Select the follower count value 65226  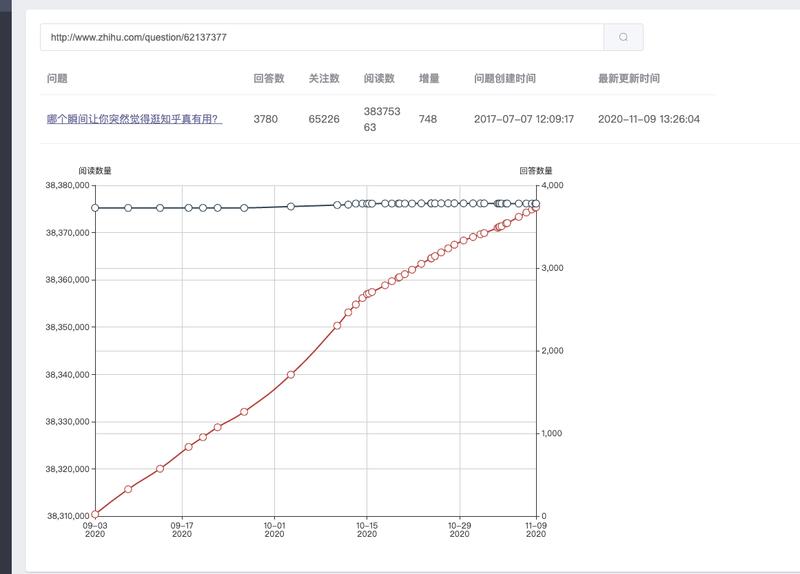(x=324, y=119)
